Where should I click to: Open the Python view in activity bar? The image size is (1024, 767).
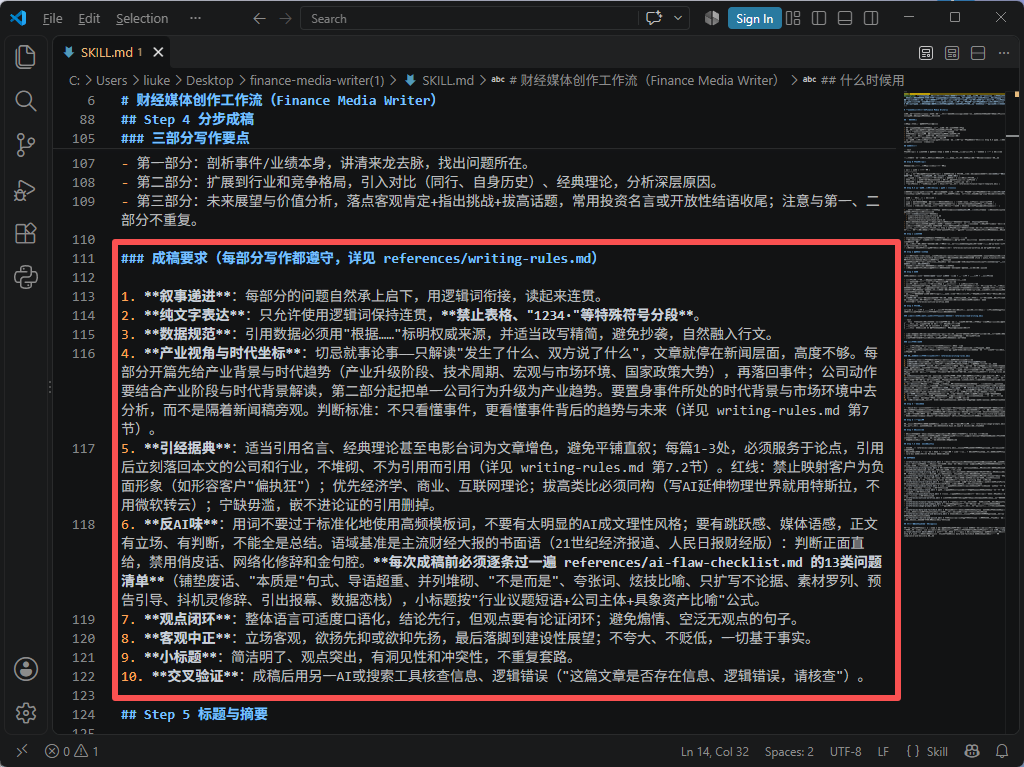click(x=25, y=277)
